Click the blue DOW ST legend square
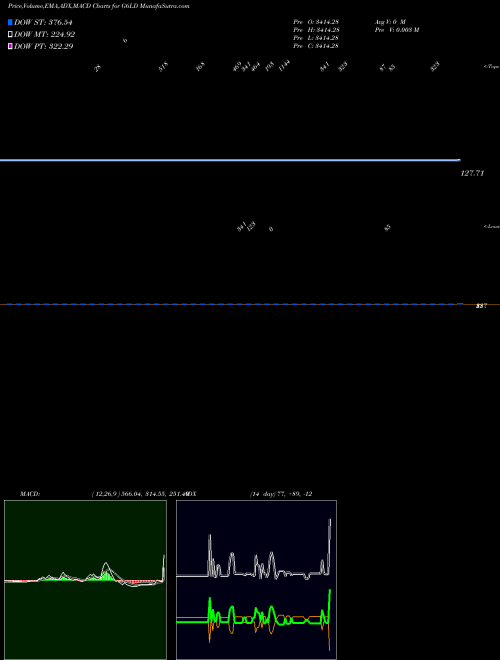Screen dimensions: 500x660 pos(10,22)
